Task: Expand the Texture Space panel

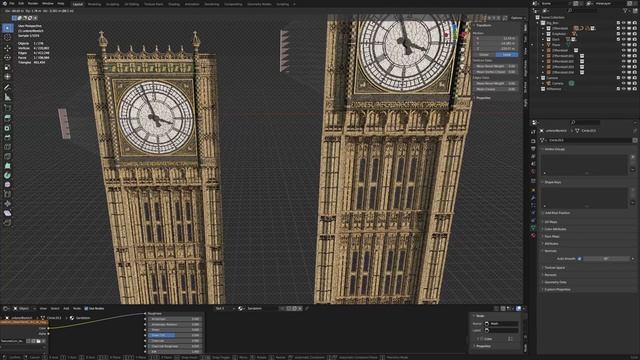Action: click(x=554, y=268)
